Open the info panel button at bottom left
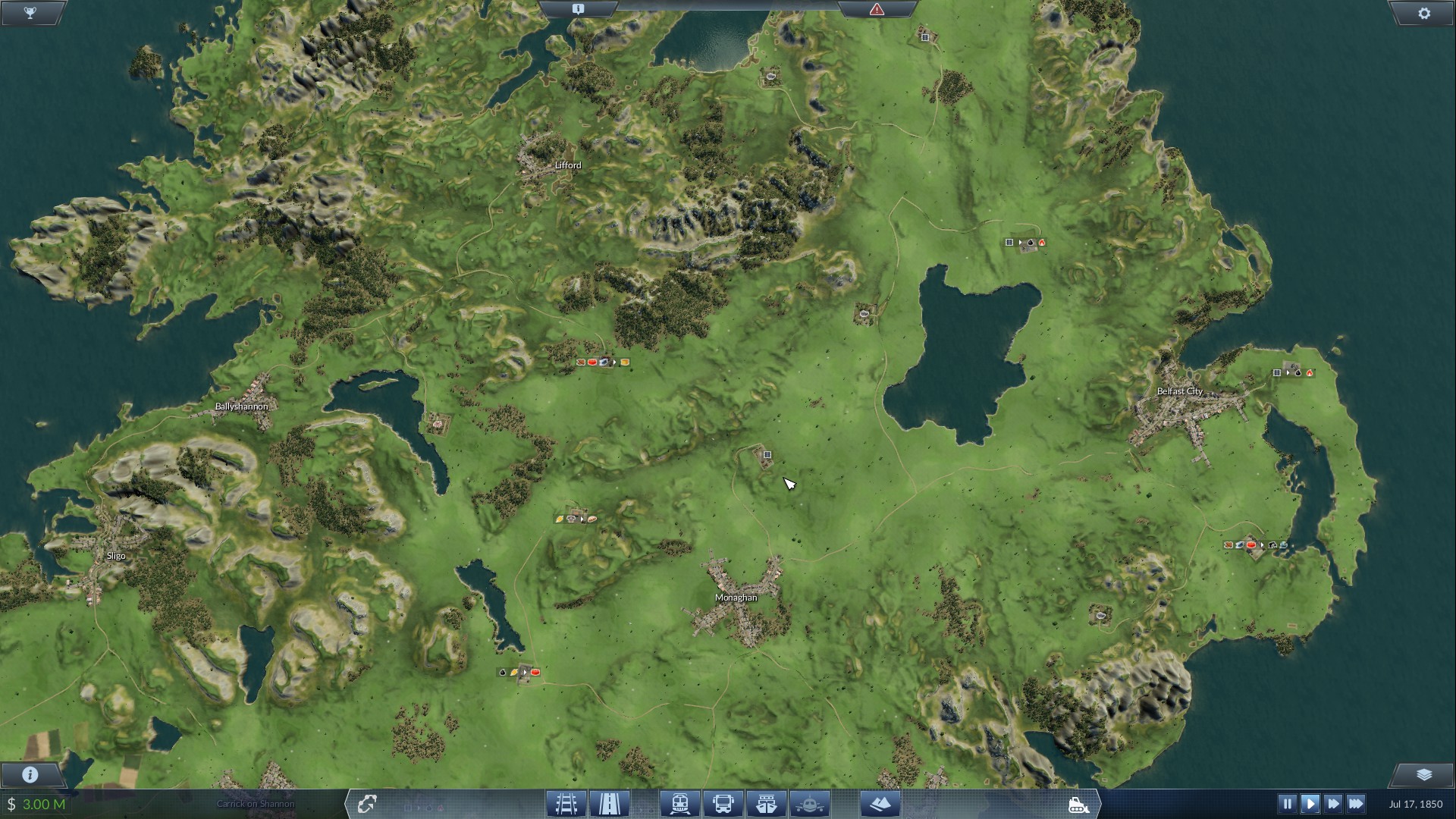This screenshot has height=819, width=1456. (x=30, y=774)
